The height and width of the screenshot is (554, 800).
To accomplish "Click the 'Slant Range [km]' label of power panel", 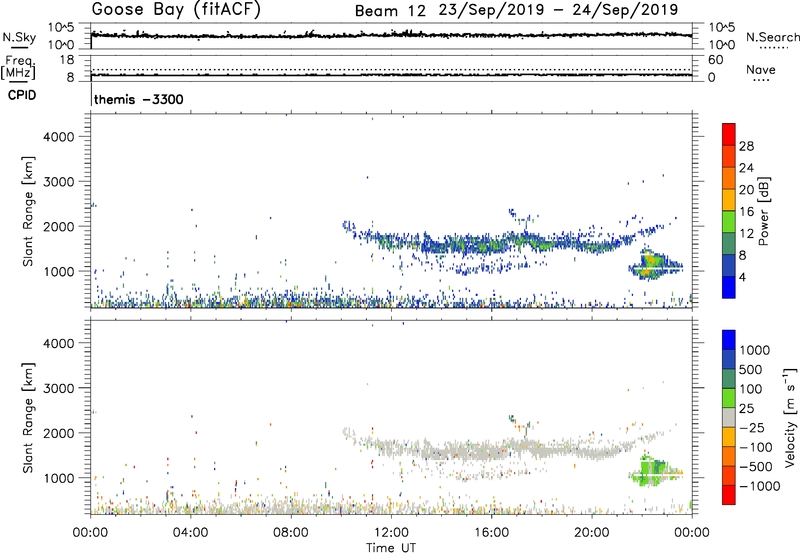I will point(28,211).
